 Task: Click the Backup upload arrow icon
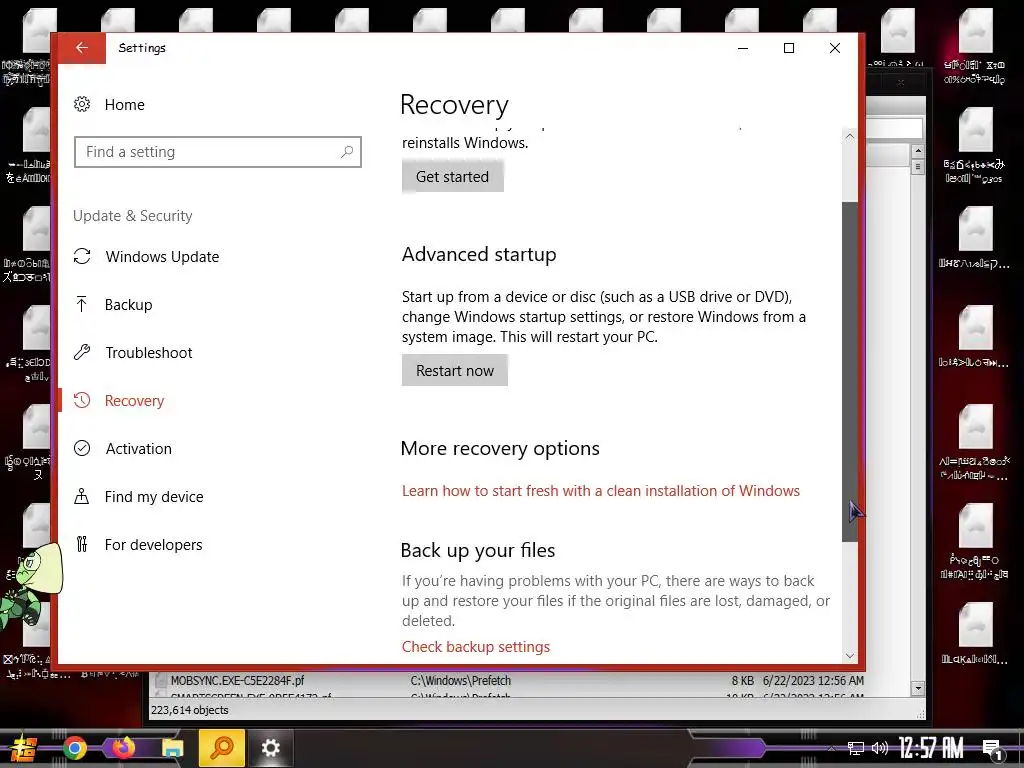82,304
